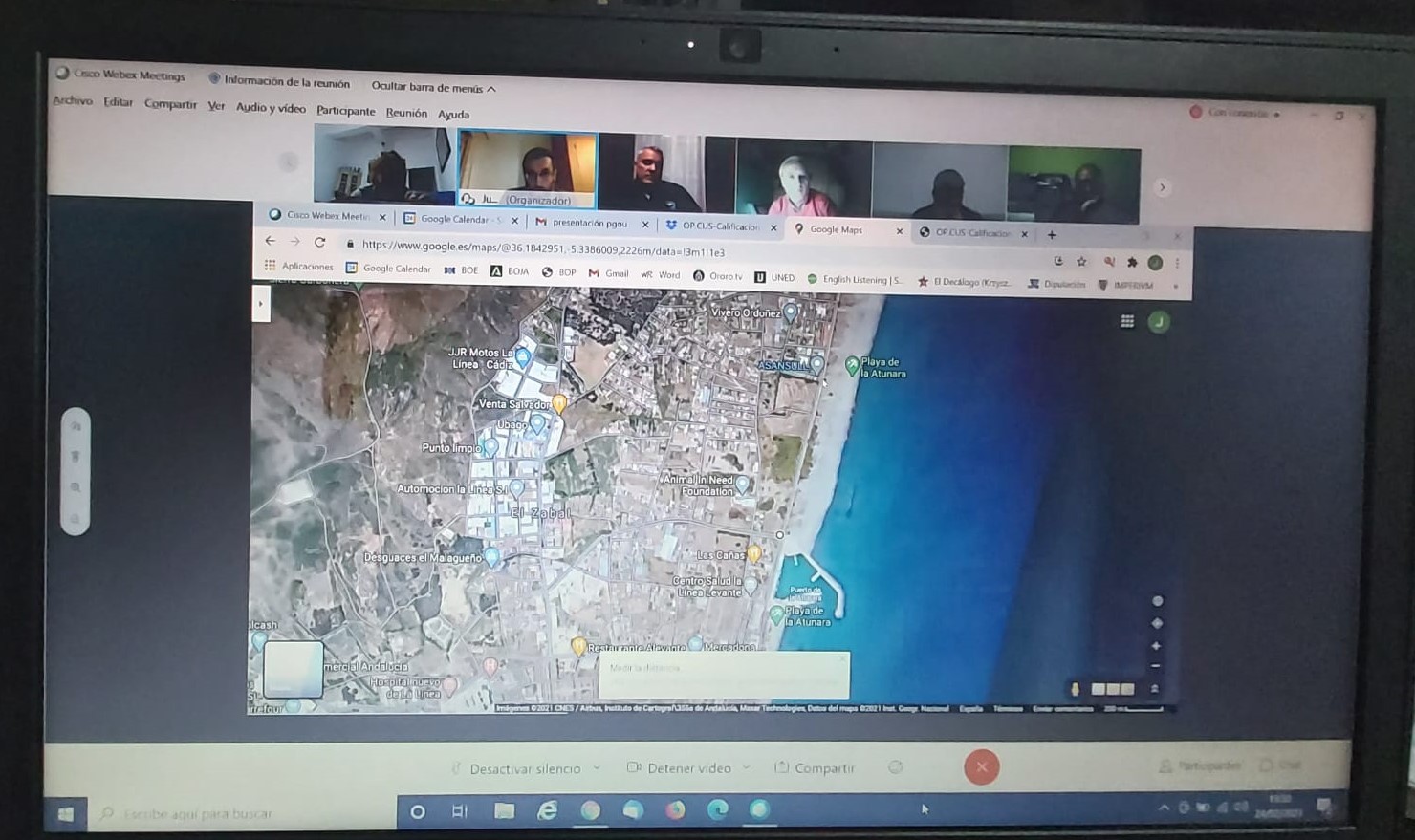This screenshot has height=840, width=1415.
Task: Expand audio options arrow next to Desactivar silencio
Action: coord(598,768)
